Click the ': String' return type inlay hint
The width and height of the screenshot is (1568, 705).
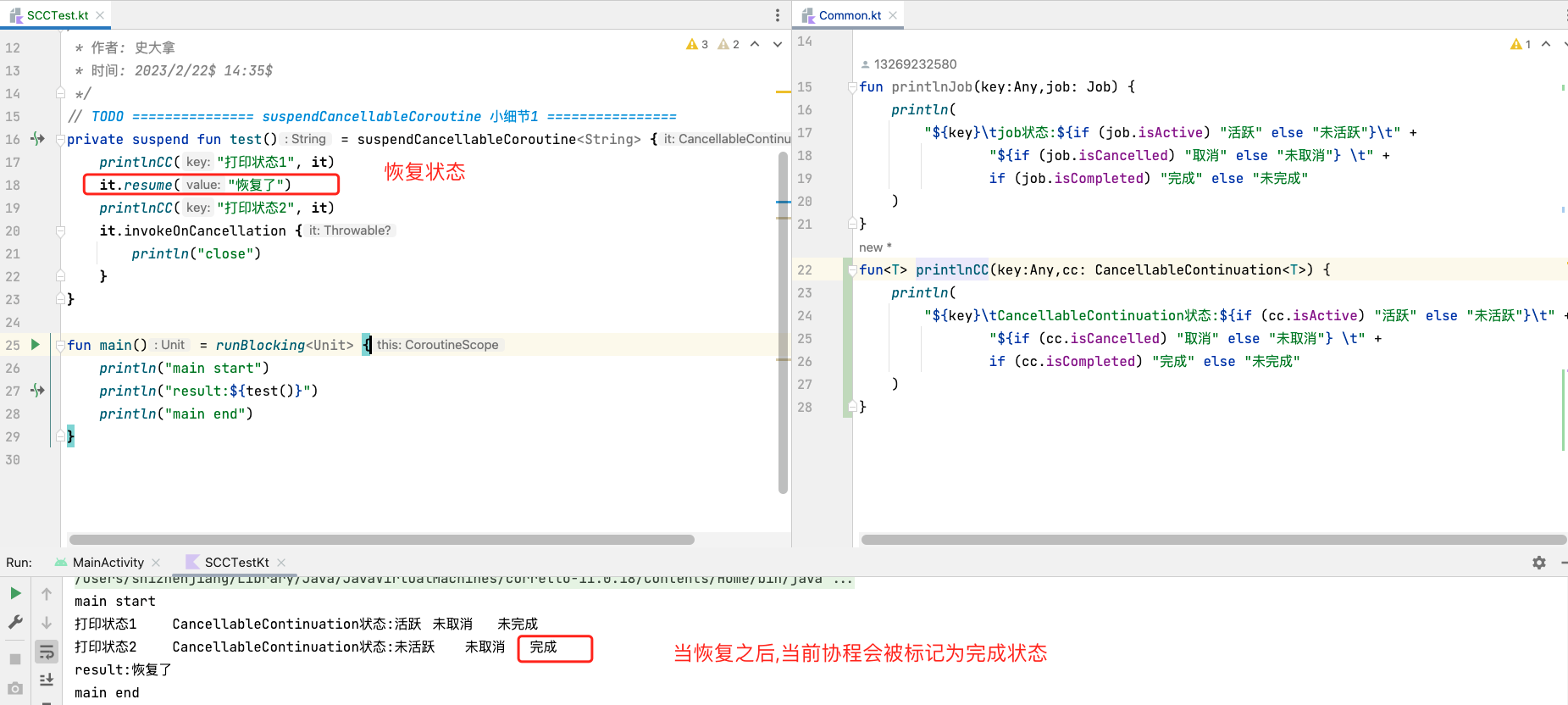(307, 139)
